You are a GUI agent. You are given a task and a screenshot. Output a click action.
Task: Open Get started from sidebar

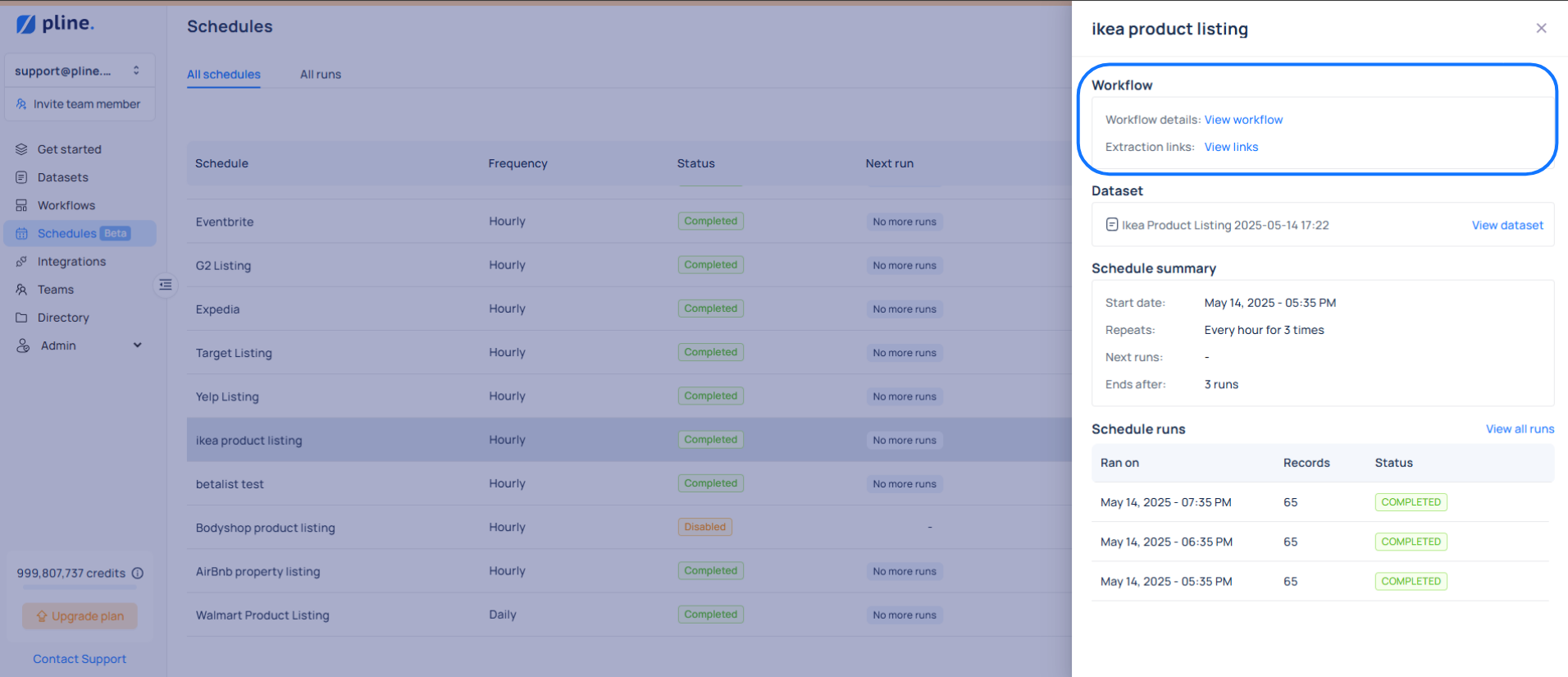pyautogui.click(x=69, y=149)
